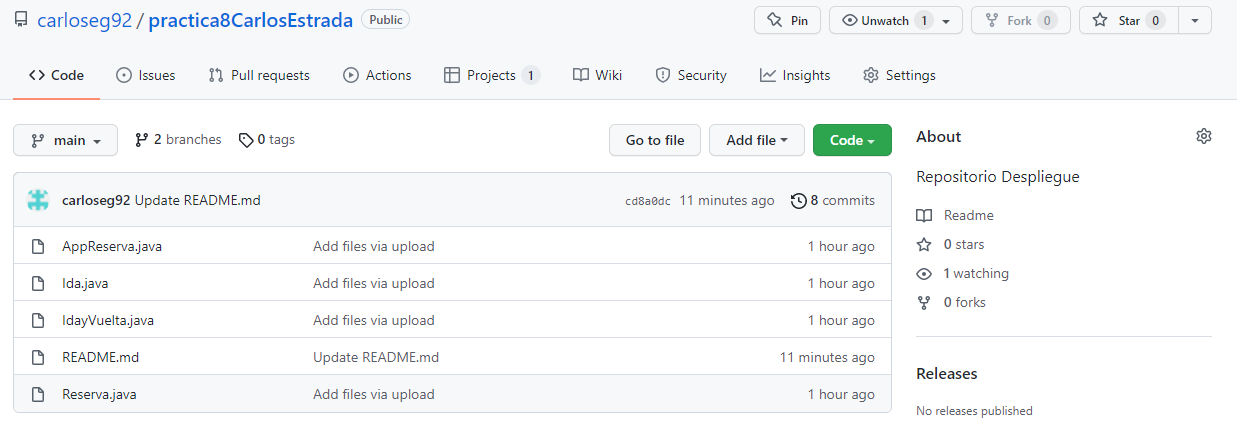Expand the green Code dropdown button
Image resolution: width=1237 pixels, height=424 pixels.
852,140
